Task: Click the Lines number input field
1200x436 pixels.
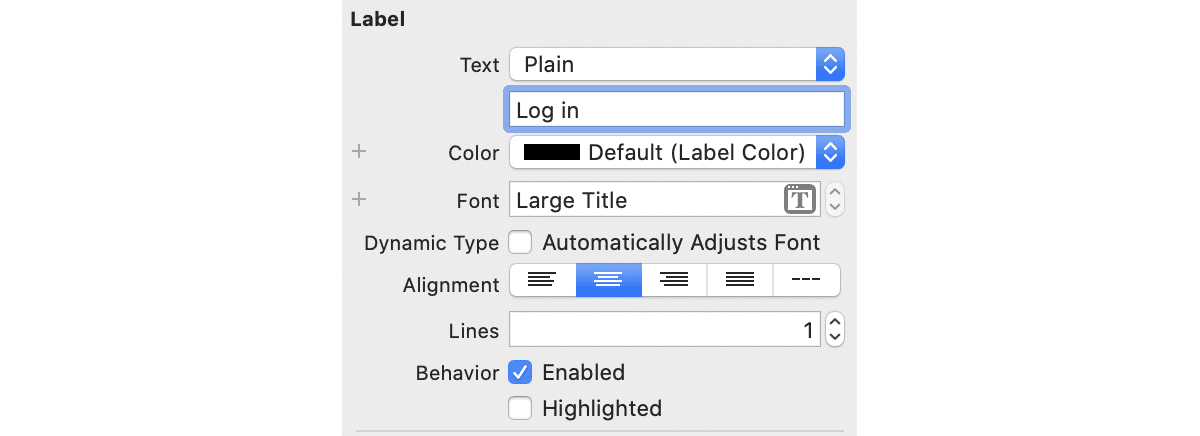Action: coord(664,329)
